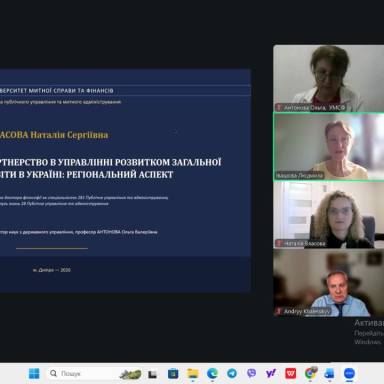Screen dimensions: 384x384
Task: Select Антонова Ольга video tile
Action: [329, 78]
